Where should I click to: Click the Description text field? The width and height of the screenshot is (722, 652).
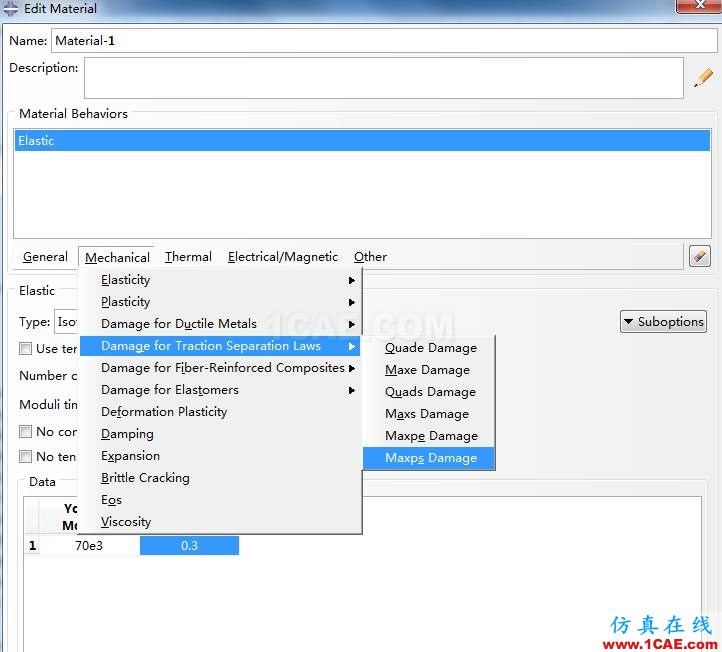(384, 78)
